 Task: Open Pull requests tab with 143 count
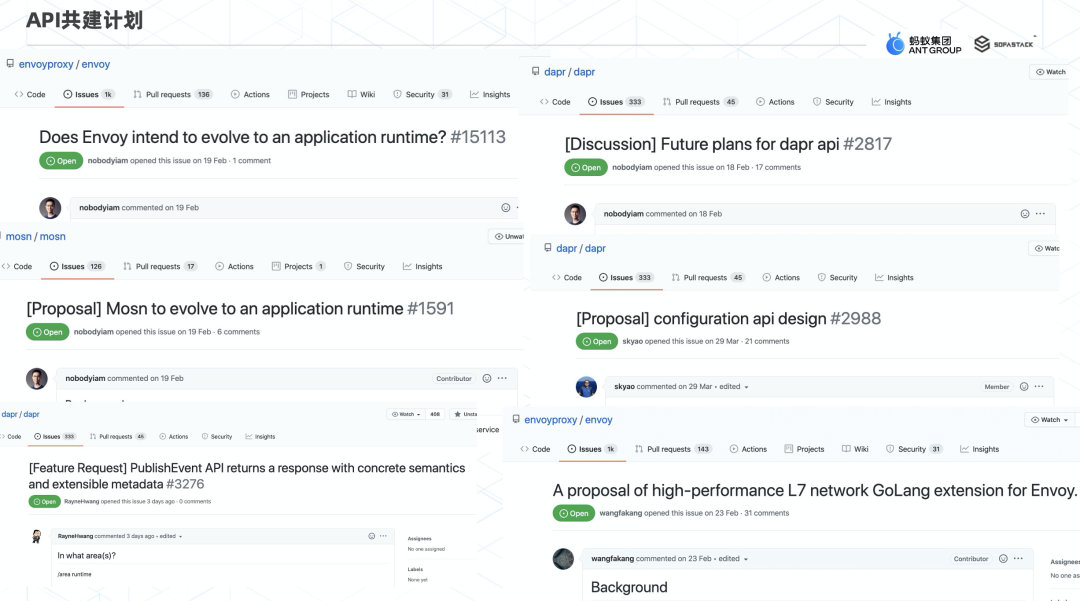coord(673,450)
